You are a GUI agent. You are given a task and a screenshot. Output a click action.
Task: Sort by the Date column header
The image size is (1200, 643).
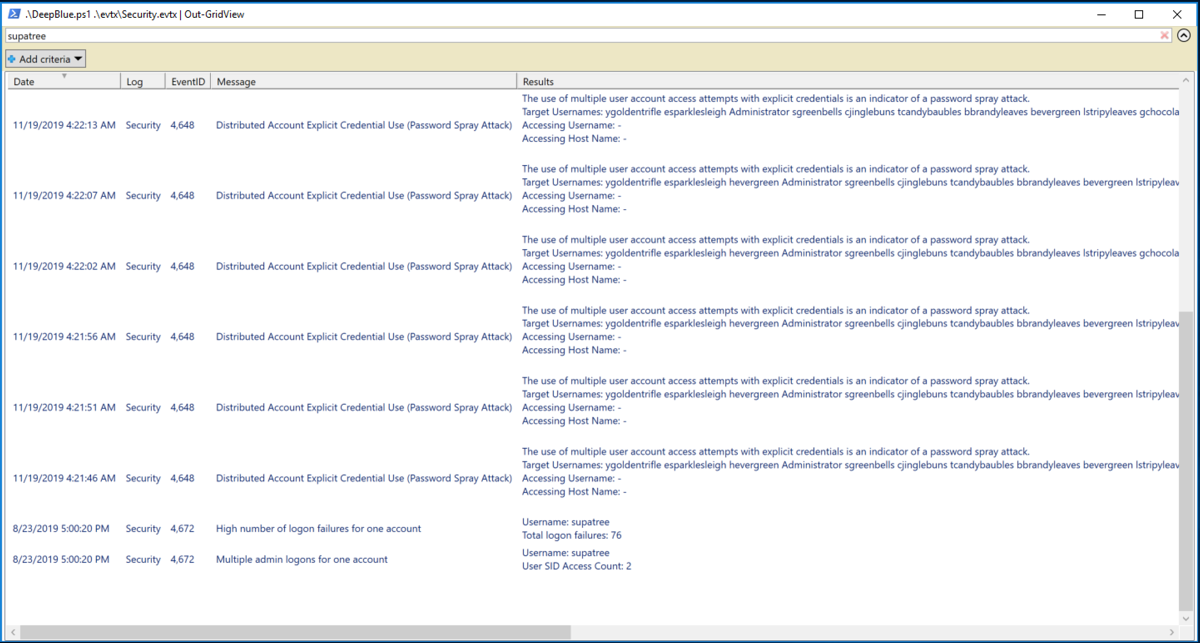pyautogui.click(x=64, y=81)
